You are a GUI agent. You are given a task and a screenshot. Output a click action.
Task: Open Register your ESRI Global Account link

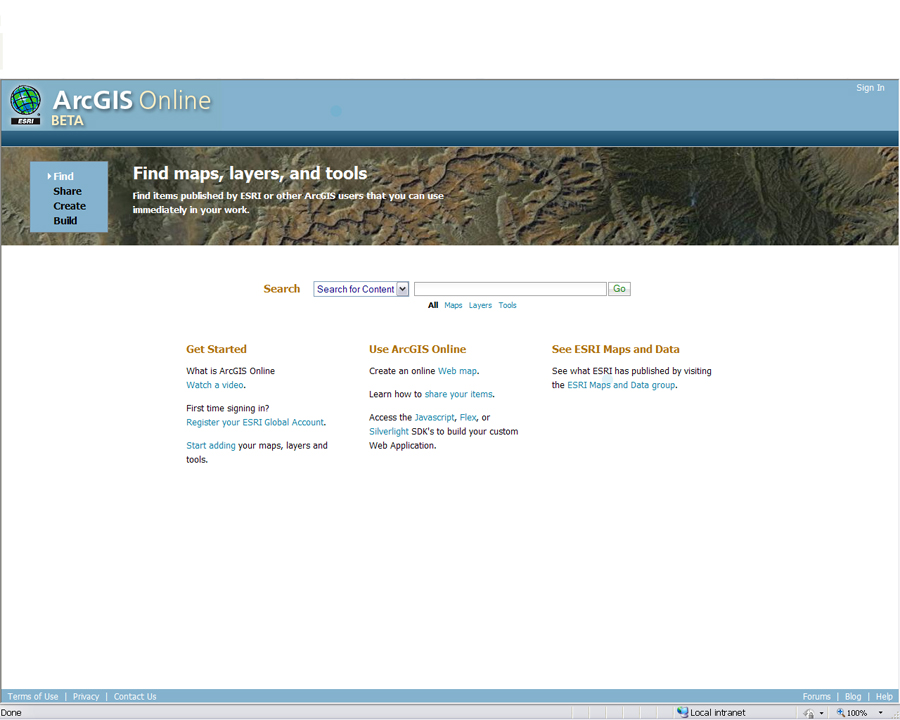tap(255, 422)
